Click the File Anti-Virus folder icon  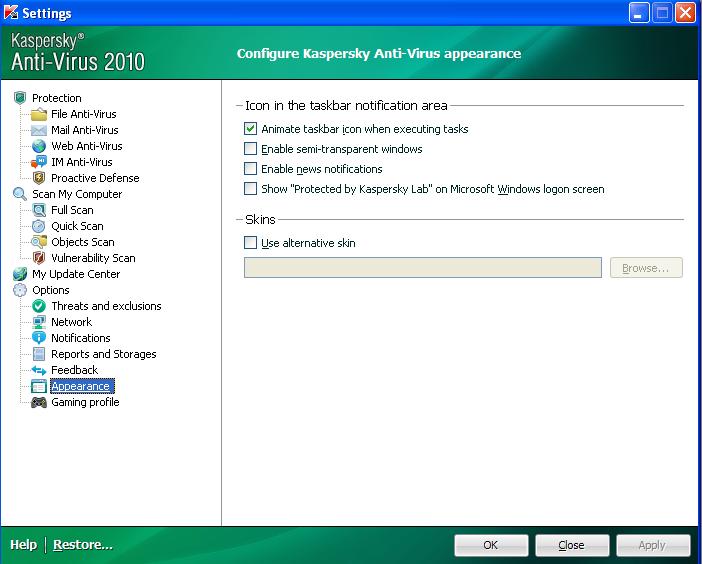[x=39, y=114]
